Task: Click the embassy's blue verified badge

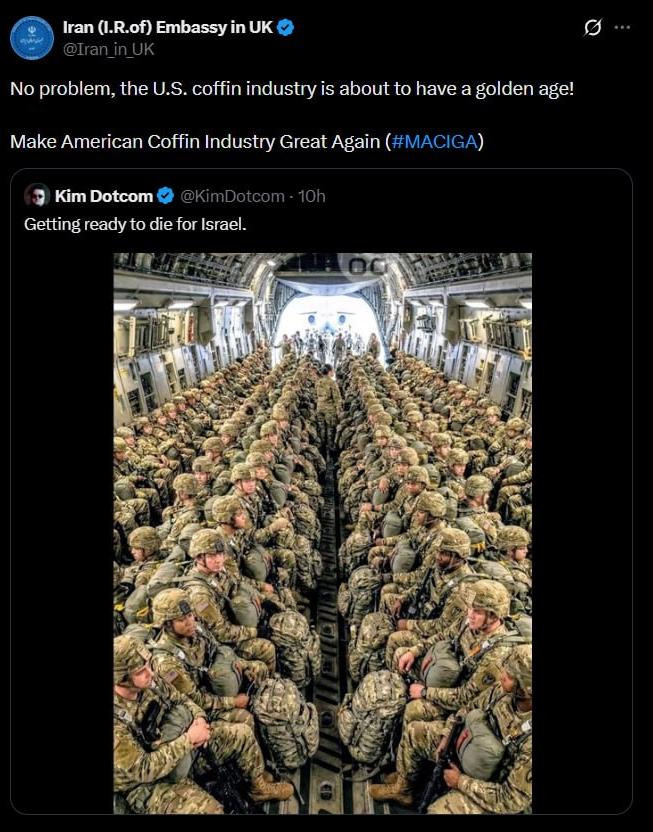Action: point(285,28)
